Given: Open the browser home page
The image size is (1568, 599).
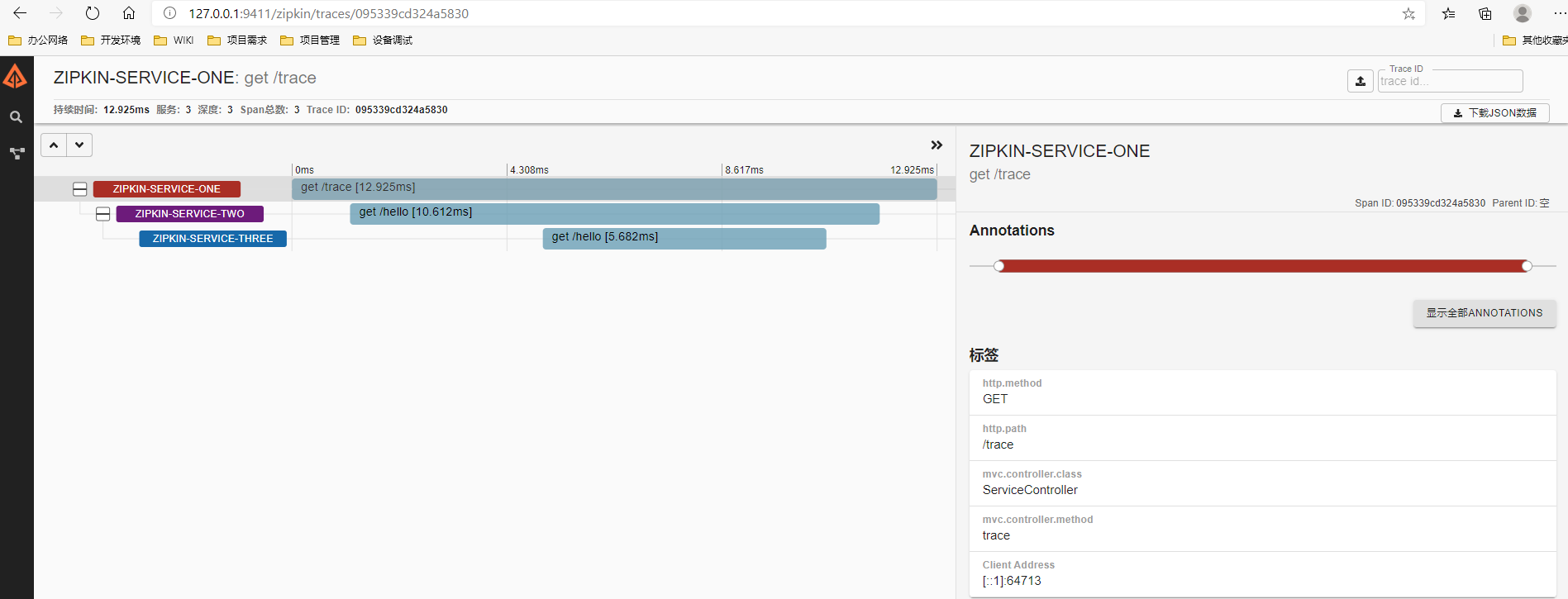Looking at the screenshot, I should coord(129,13).
